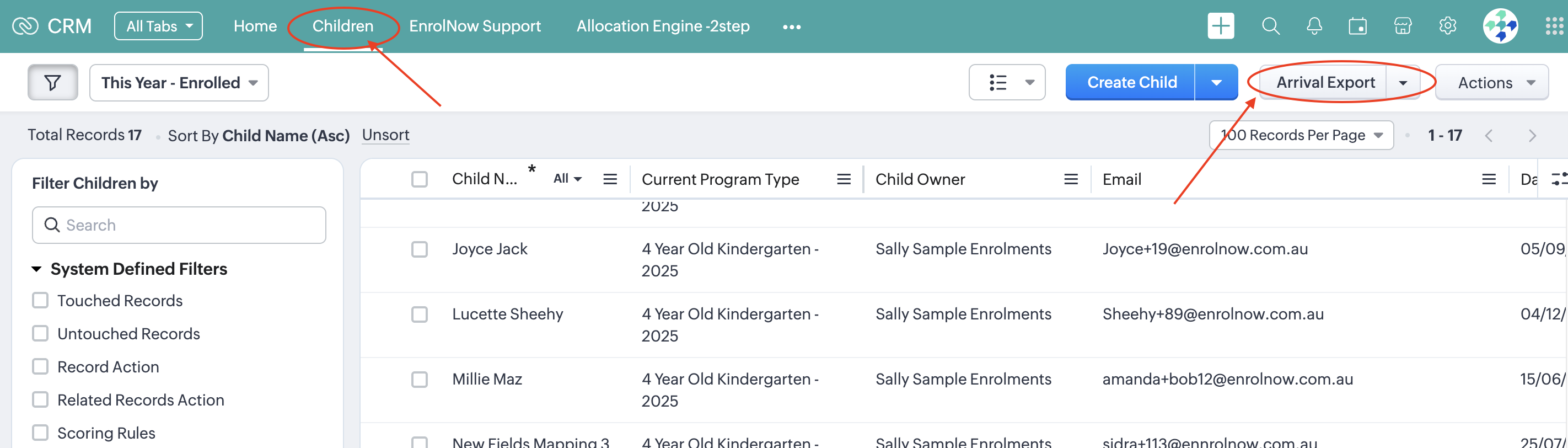Open Lucette Sheehy child record

(x=508, y=314)
